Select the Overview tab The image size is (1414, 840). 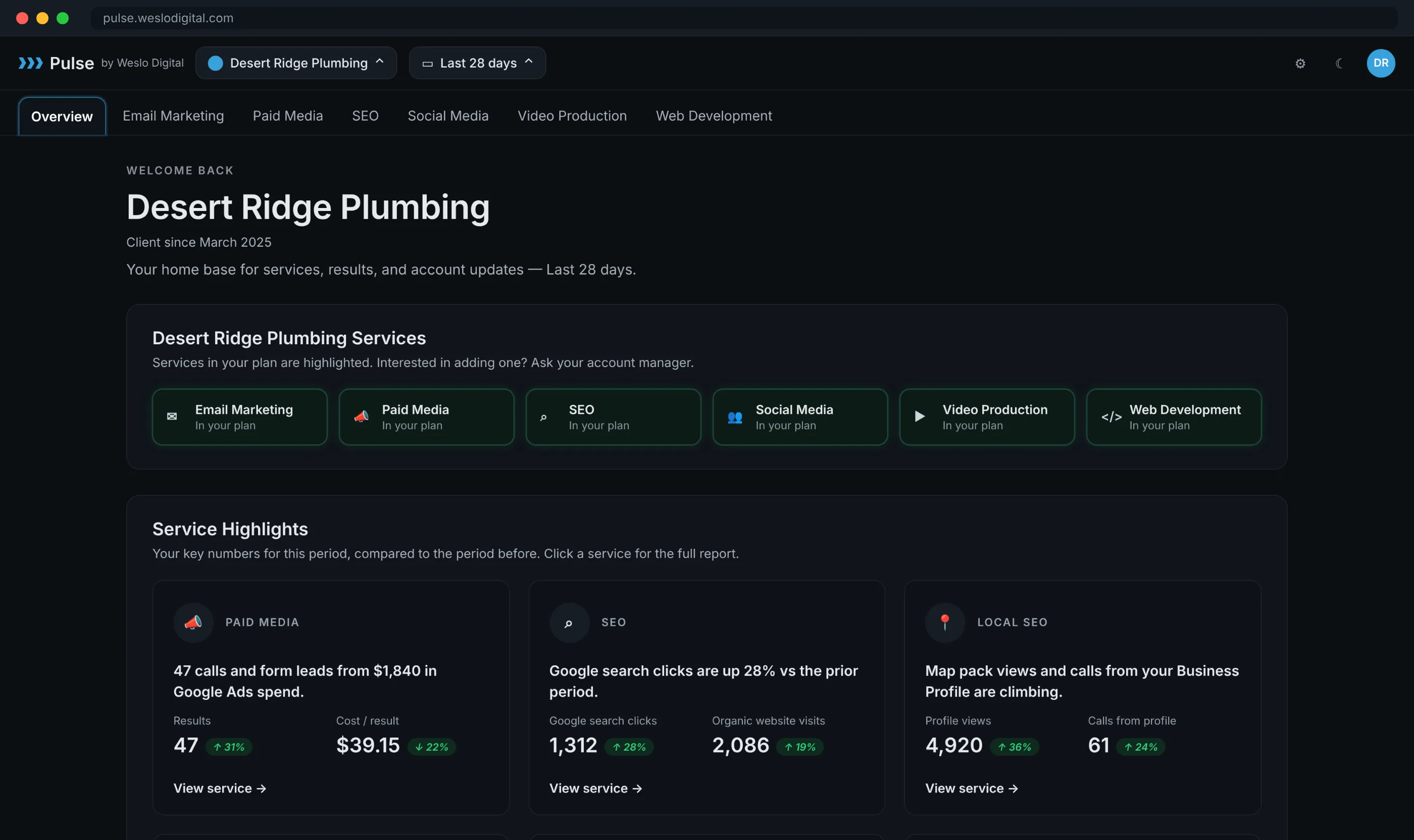click(62, 116)
